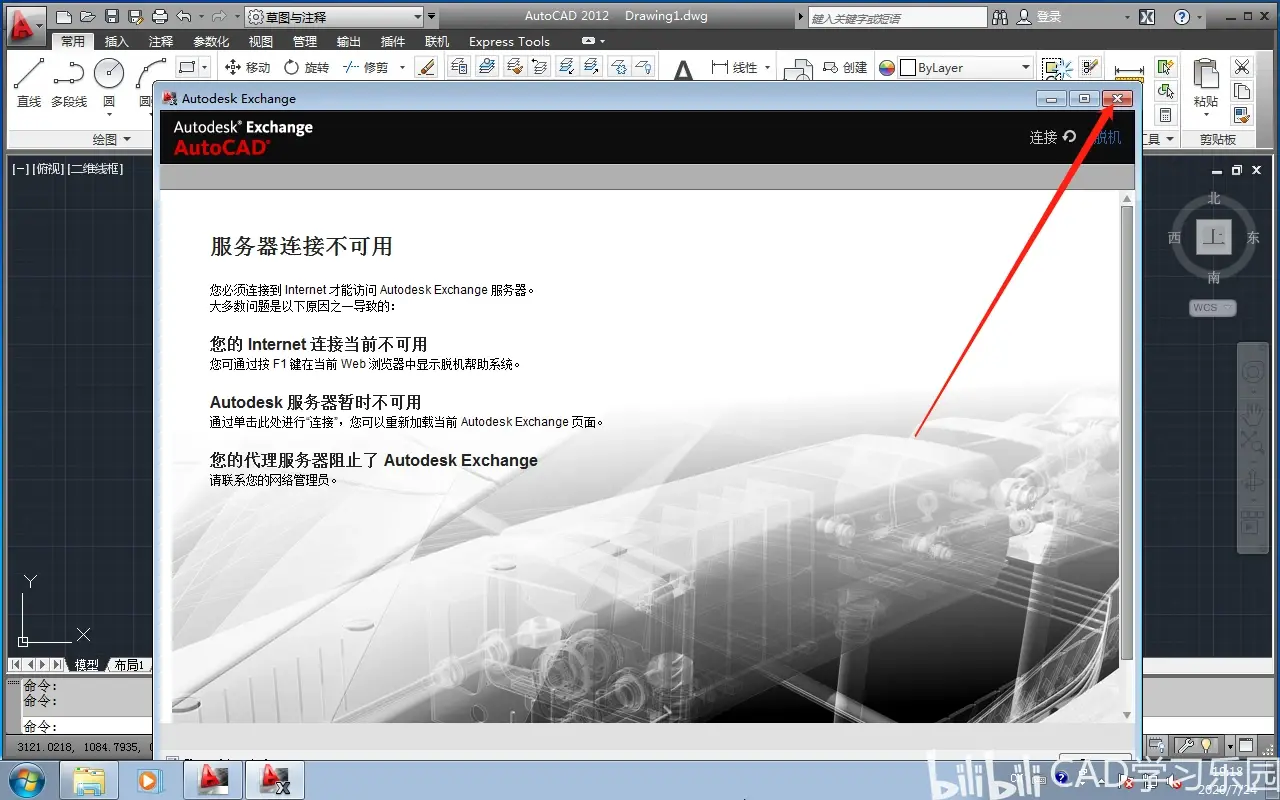Click the Redo arrow icon

219,17
